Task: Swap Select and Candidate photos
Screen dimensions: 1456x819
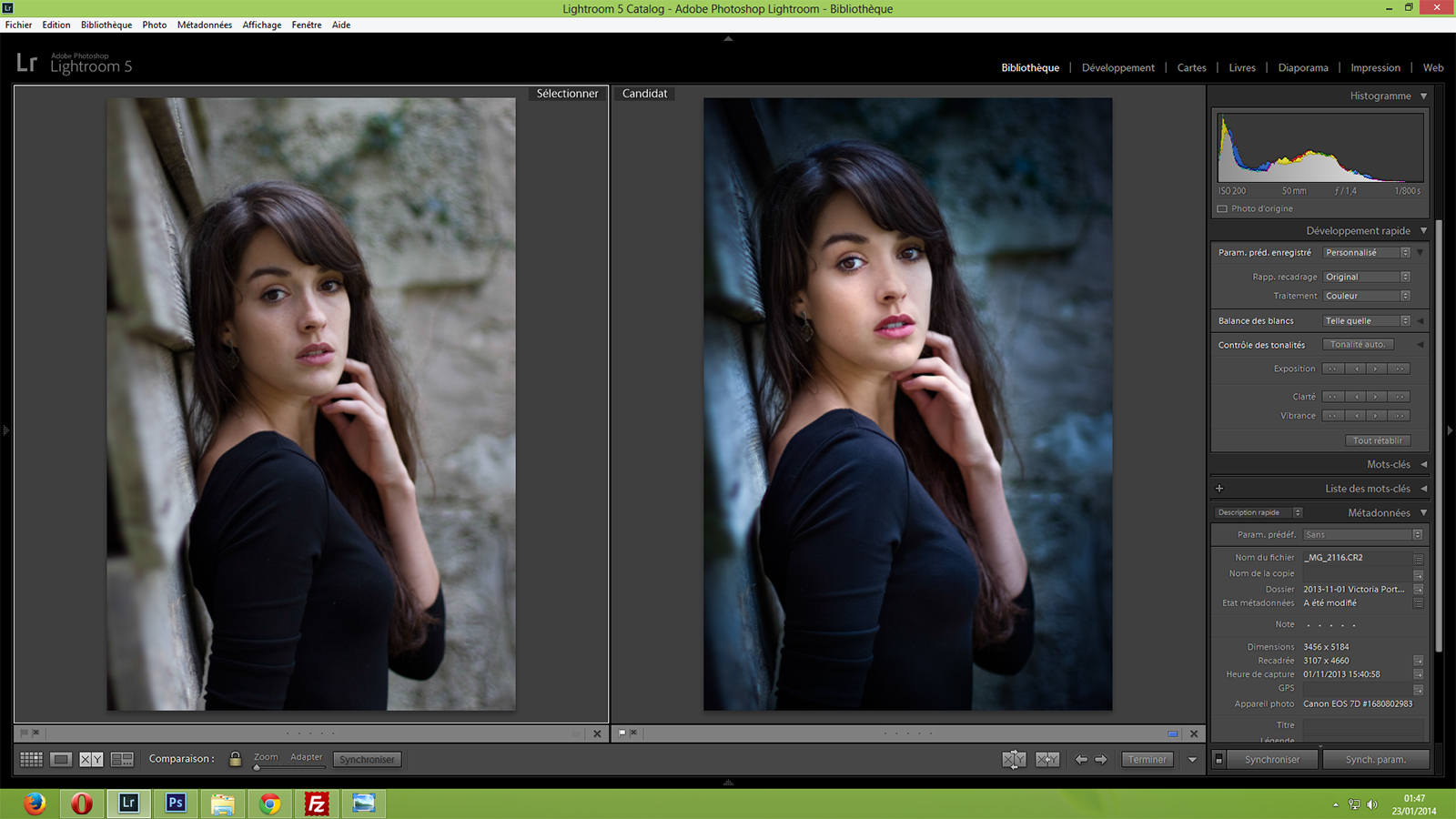Action: coord(1014,759)
